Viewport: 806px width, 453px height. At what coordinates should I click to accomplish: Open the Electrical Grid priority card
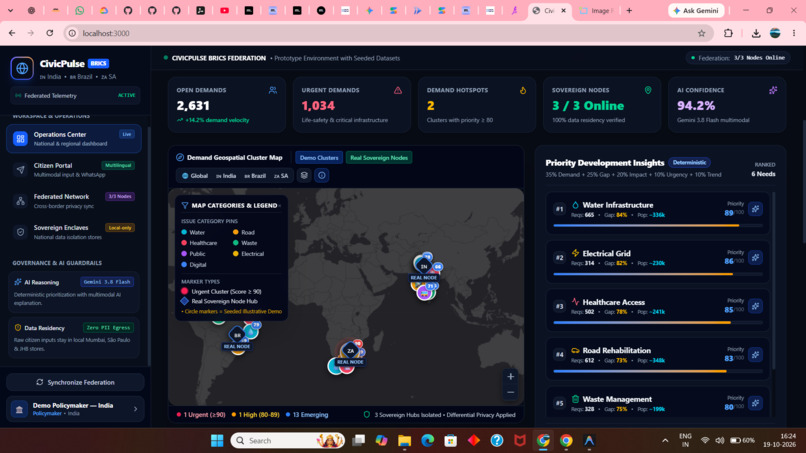[657, 261]
